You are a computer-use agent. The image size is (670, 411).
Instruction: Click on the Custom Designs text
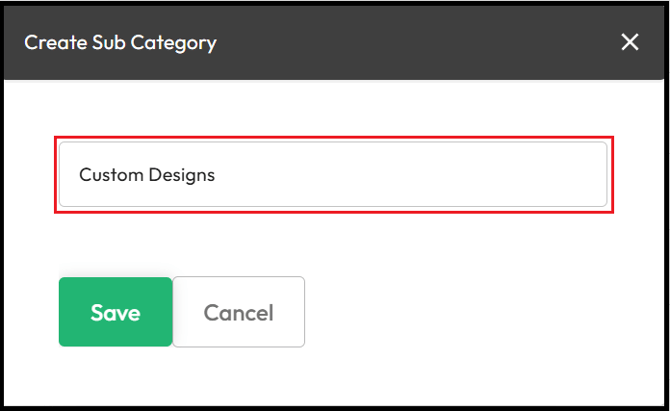pyautogui.click(x=147, y=175)
